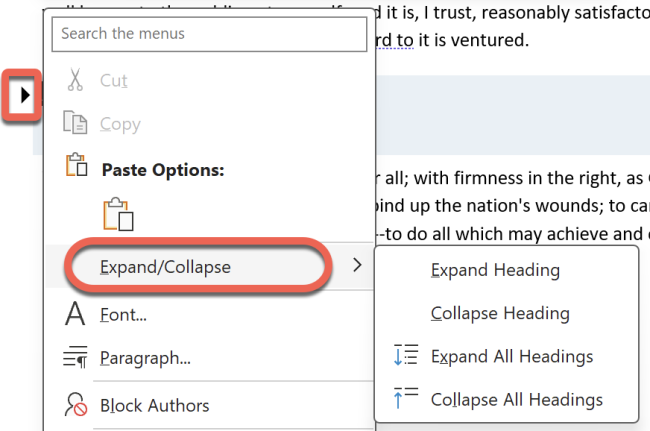This screenshot has height=431, width=650.
Task: Click the Search the menus field
Action: (x=210, y=34)
